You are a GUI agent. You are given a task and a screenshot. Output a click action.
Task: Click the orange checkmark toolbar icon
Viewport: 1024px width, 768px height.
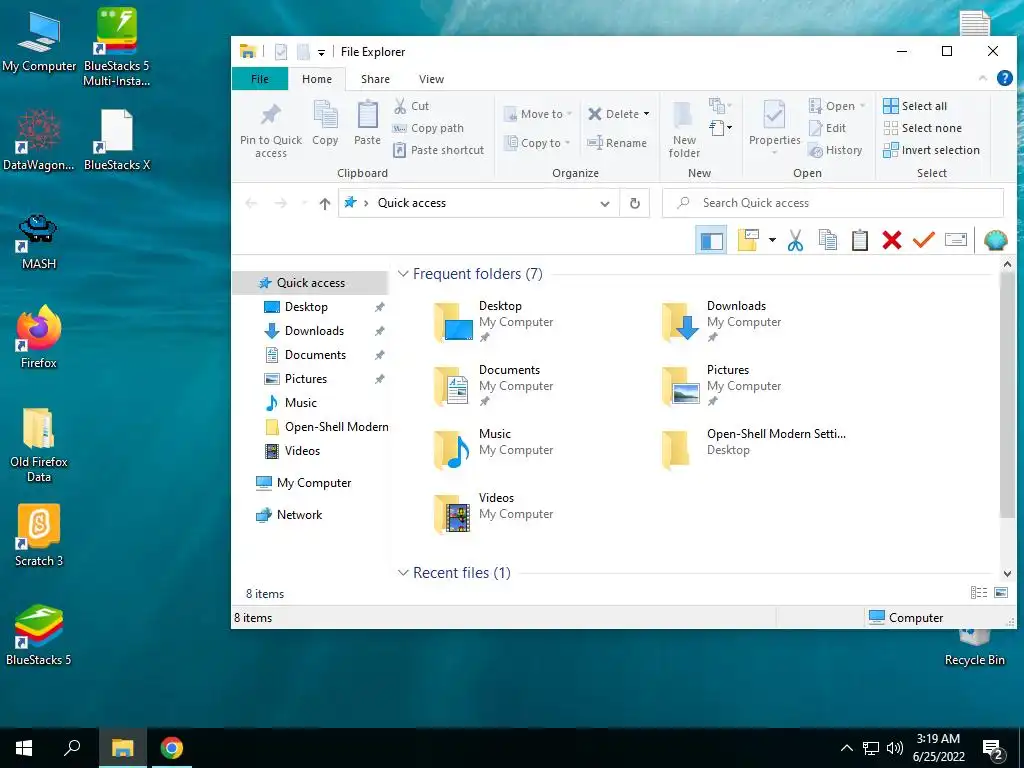tap(923, 240)
